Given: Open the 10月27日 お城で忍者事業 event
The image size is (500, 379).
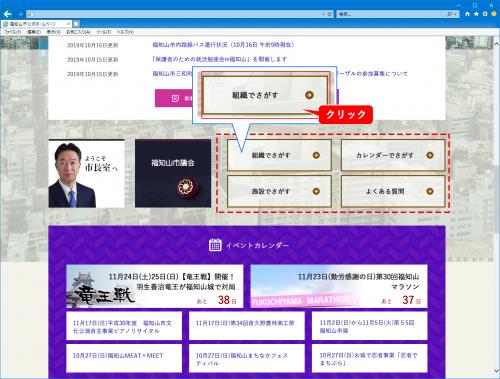Looking at the screenshot, I should pyautogui.click(x=370, y=358).
